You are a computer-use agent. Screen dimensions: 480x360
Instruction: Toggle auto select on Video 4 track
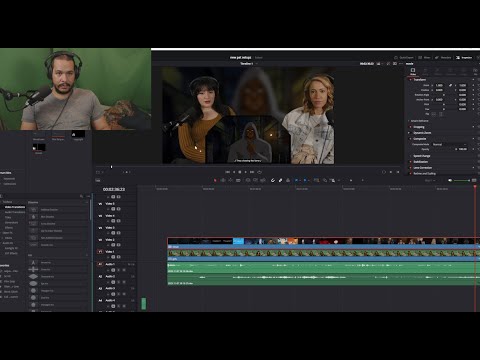(113, 221)
